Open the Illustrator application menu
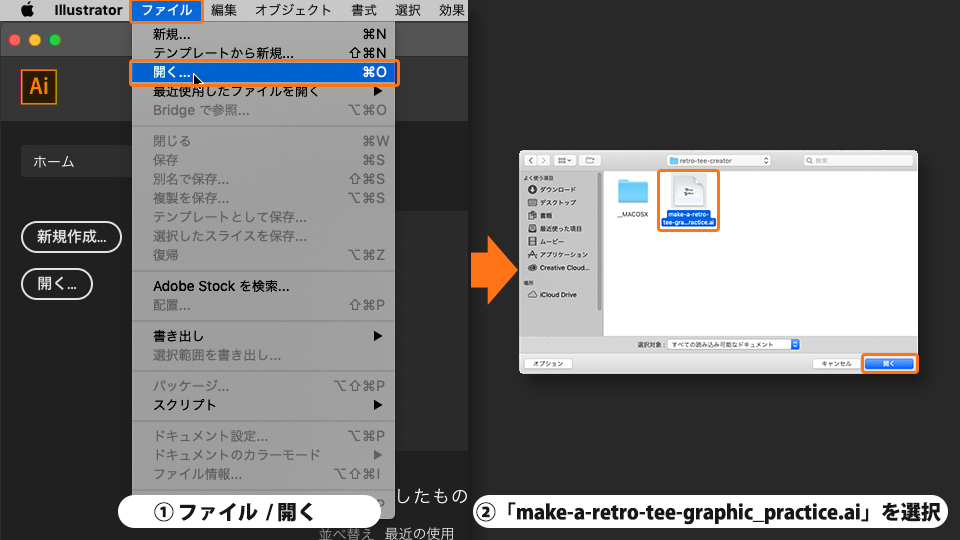The height and width of the screenshot is (540, 960). pos(88,10)
